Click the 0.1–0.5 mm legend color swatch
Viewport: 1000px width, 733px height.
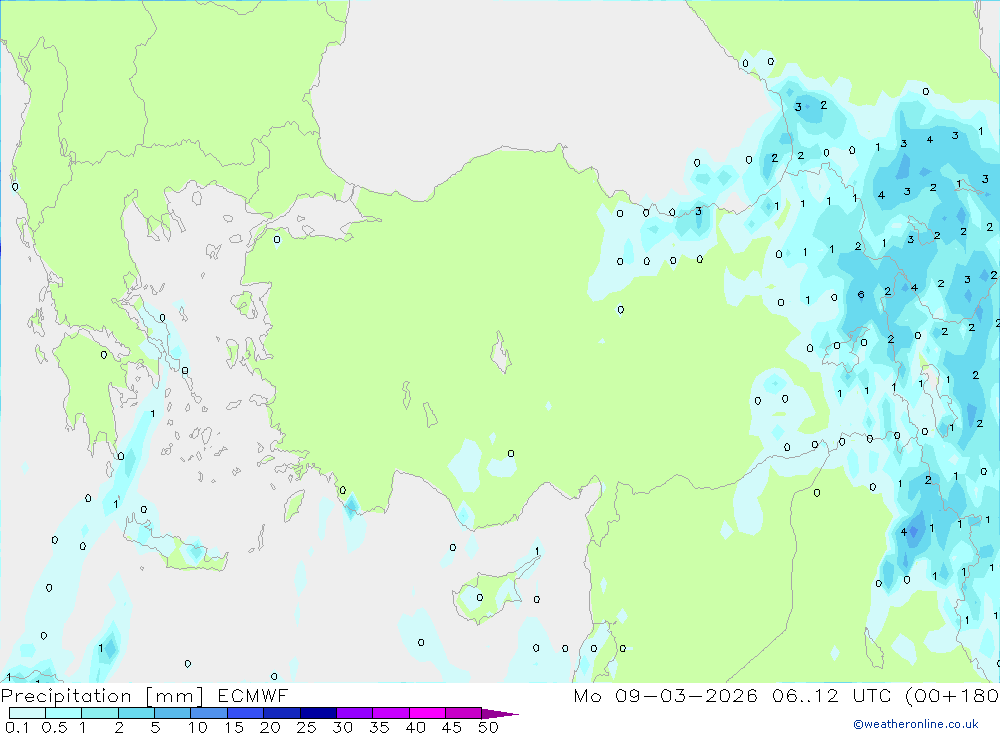pos(27,713)
